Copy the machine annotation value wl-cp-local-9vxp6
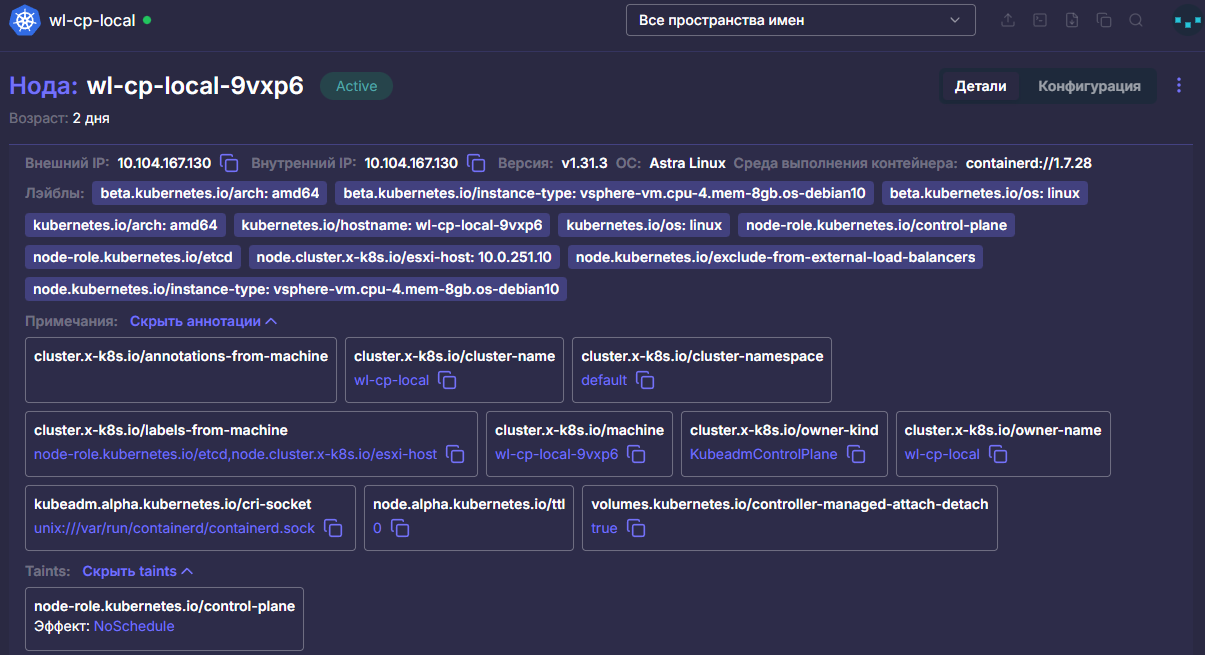 [636, 455]
